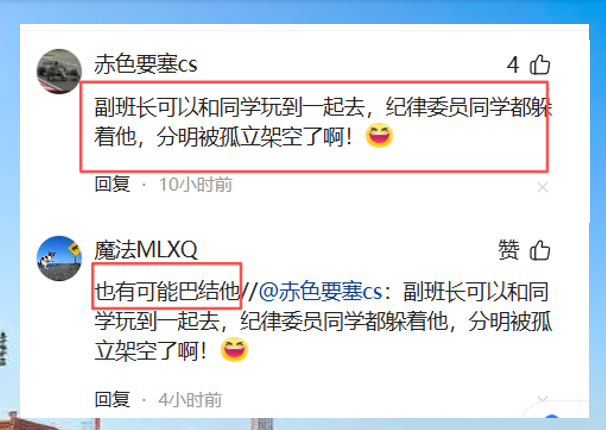Click laughing emoji in 赤色要塞cs's comment
This screenshot has width=606, height=430.
point(379,136)
